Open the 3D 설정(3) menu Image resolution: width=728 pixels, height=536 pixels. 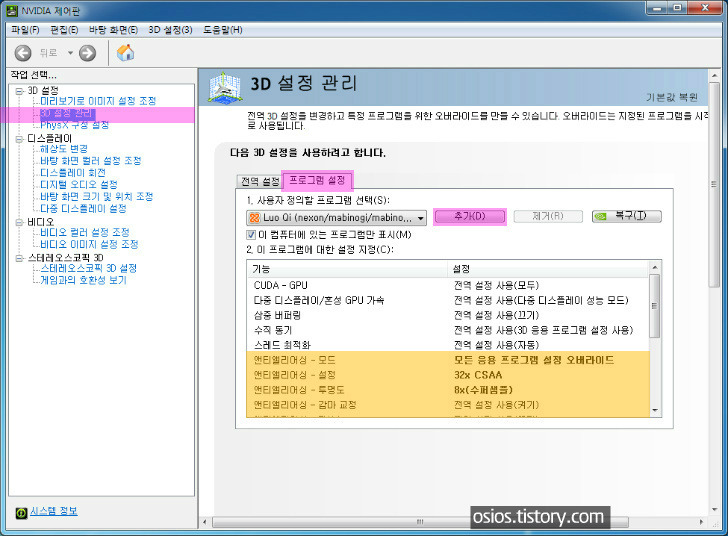[x=170, y=30]
